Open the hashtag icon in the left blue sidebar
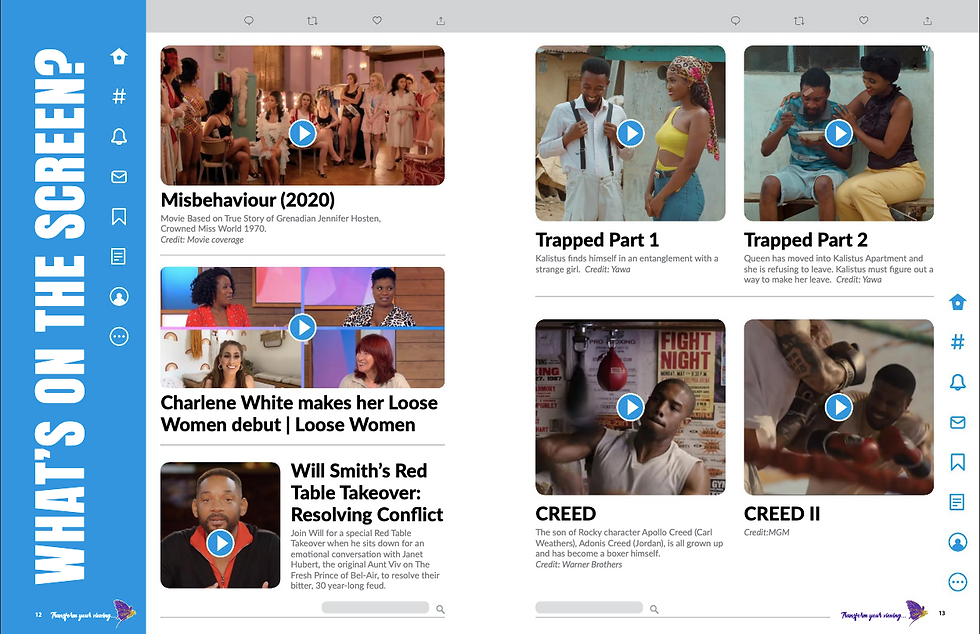This screenshot has width=980, height=634. point(119,96)
